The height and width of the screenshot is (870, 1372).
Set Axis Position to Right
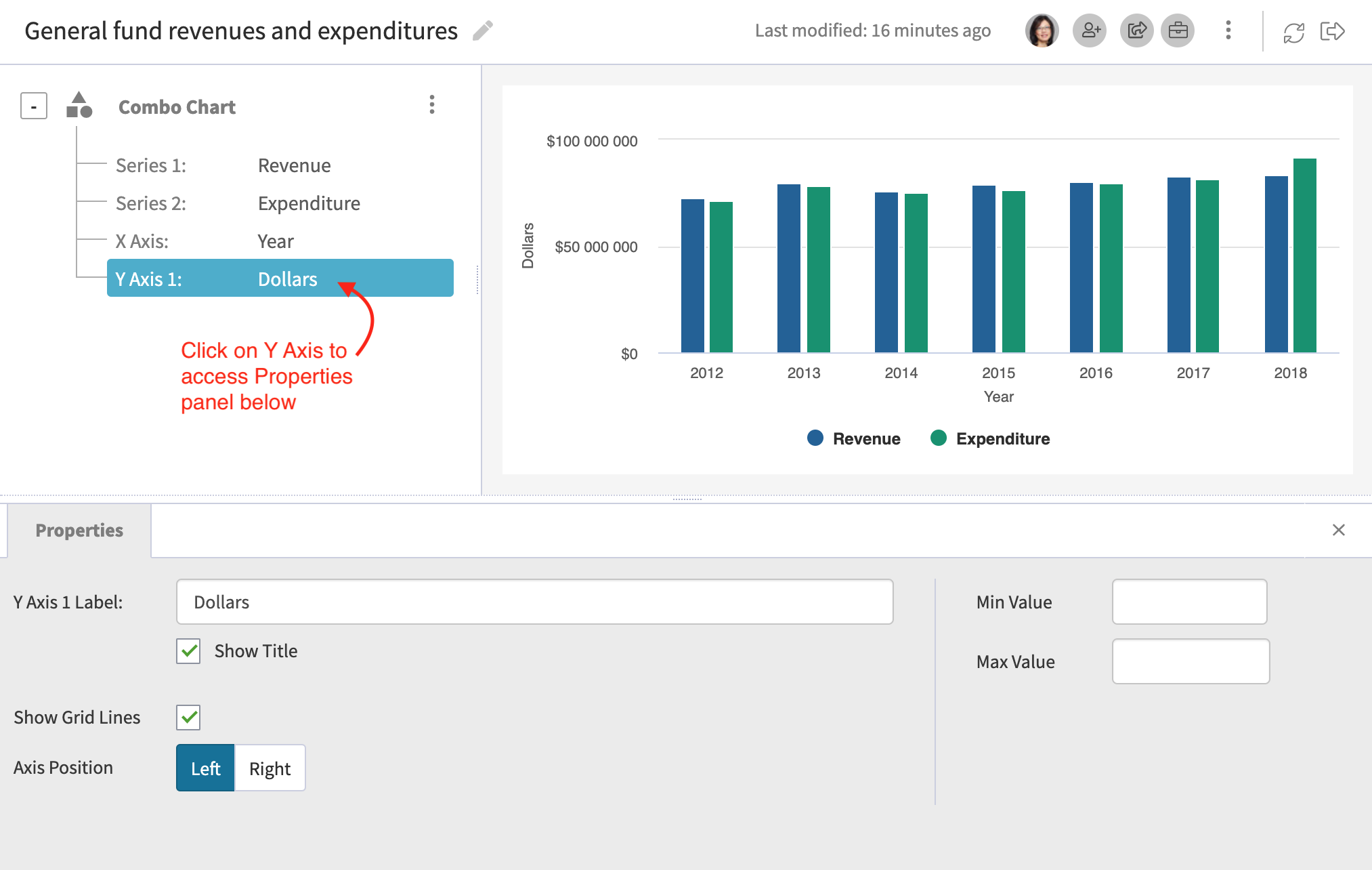click(x=270, y=768)
